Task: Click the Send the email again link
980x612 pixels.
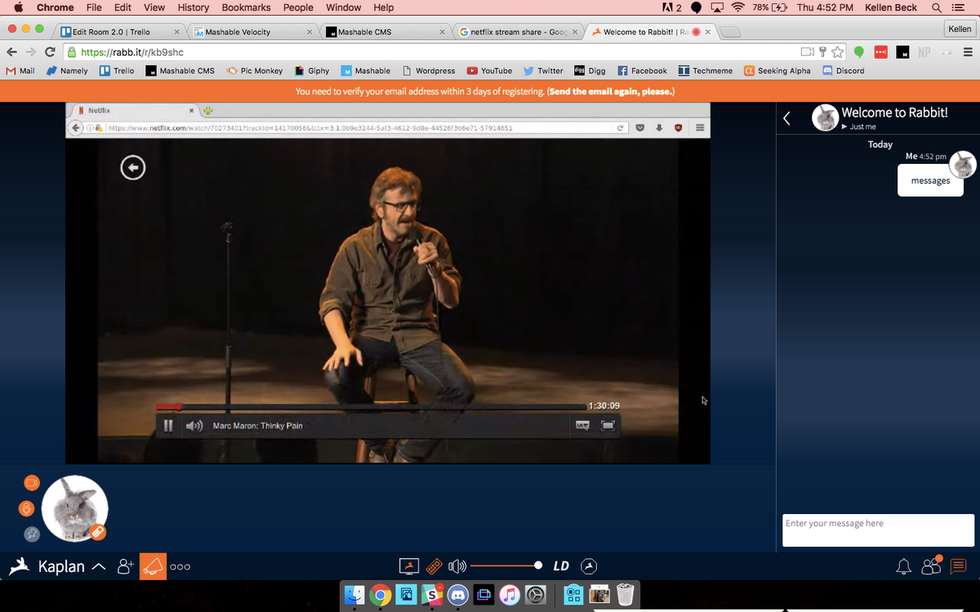Action: click(x=611, y=92)
